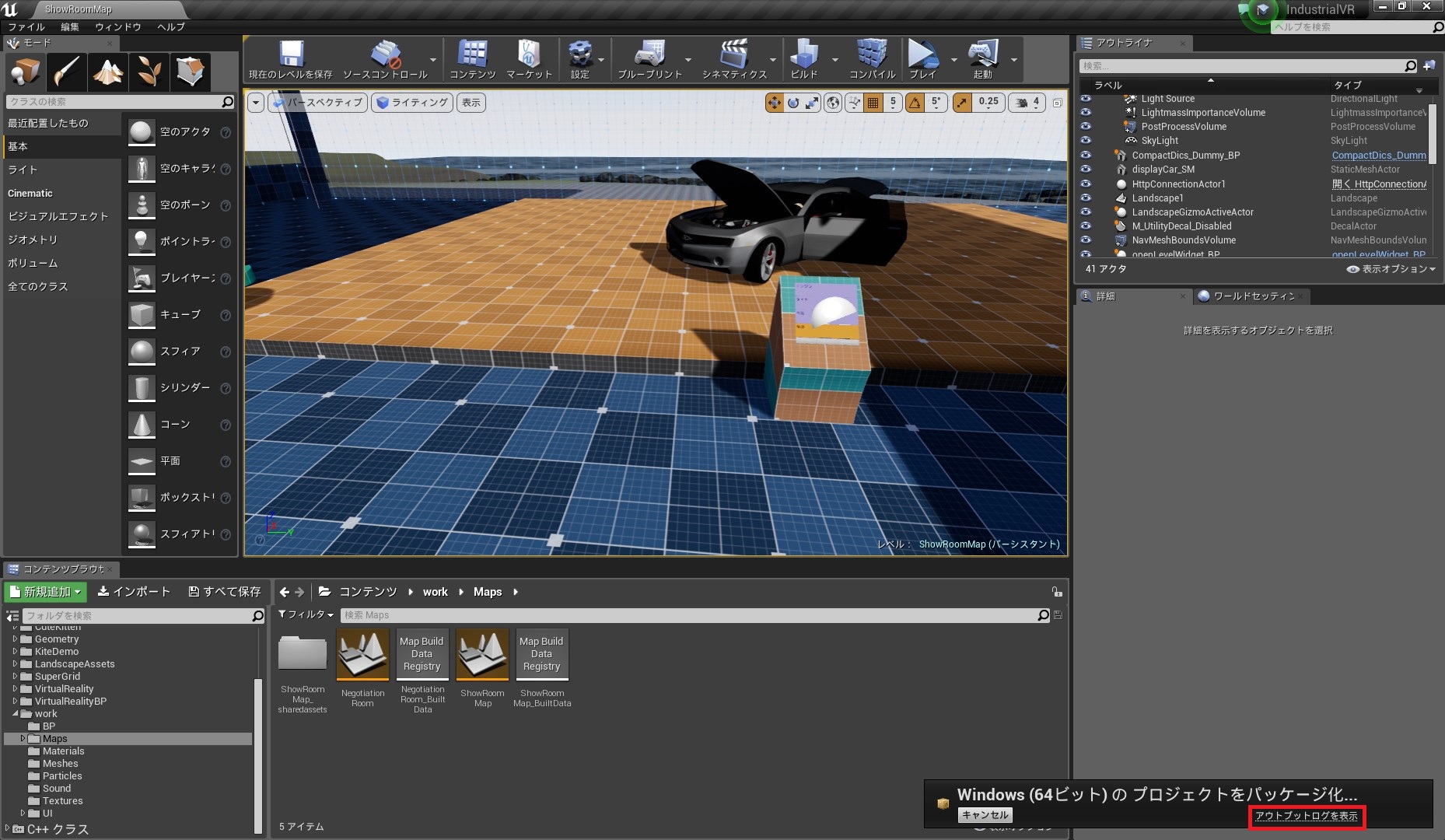
Task: Click the Launch toolbar button
Action: (983, 60)
